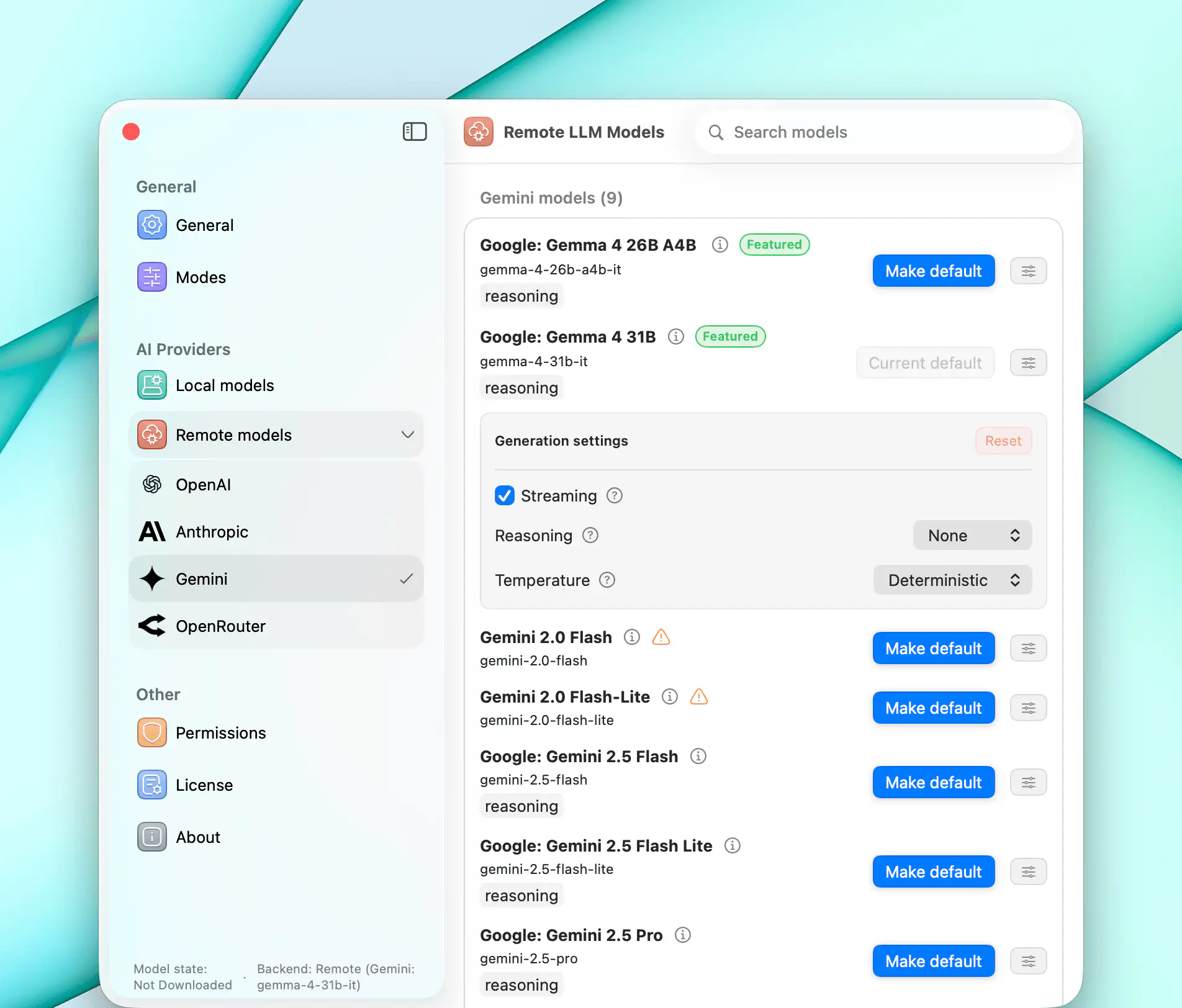The height and width of the screenshot is (1008, 1182).
Task: Click Current default button for Gemma 4 31B
Action: tap(925, 362)
